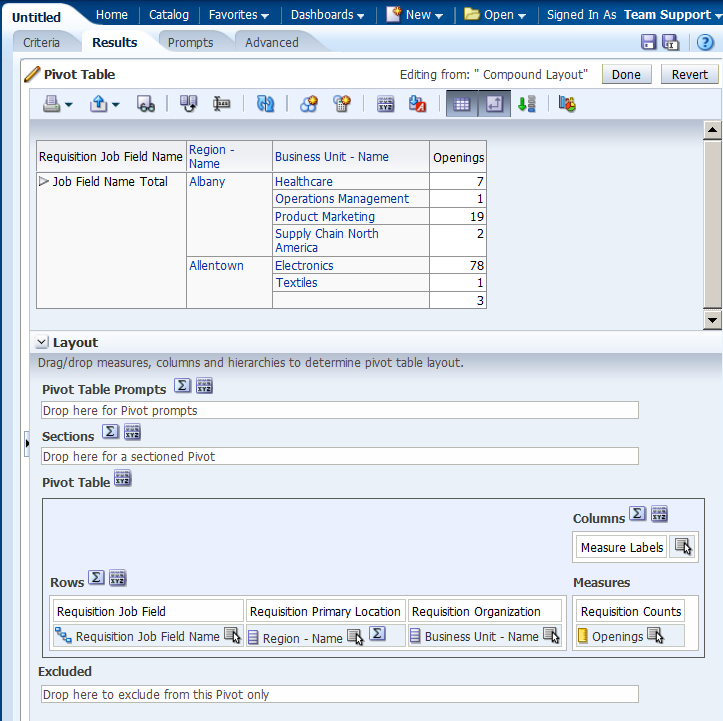This screenshot has height=721, width=723.
Task: Click the Team Support user name
Action: pos(667,15)
